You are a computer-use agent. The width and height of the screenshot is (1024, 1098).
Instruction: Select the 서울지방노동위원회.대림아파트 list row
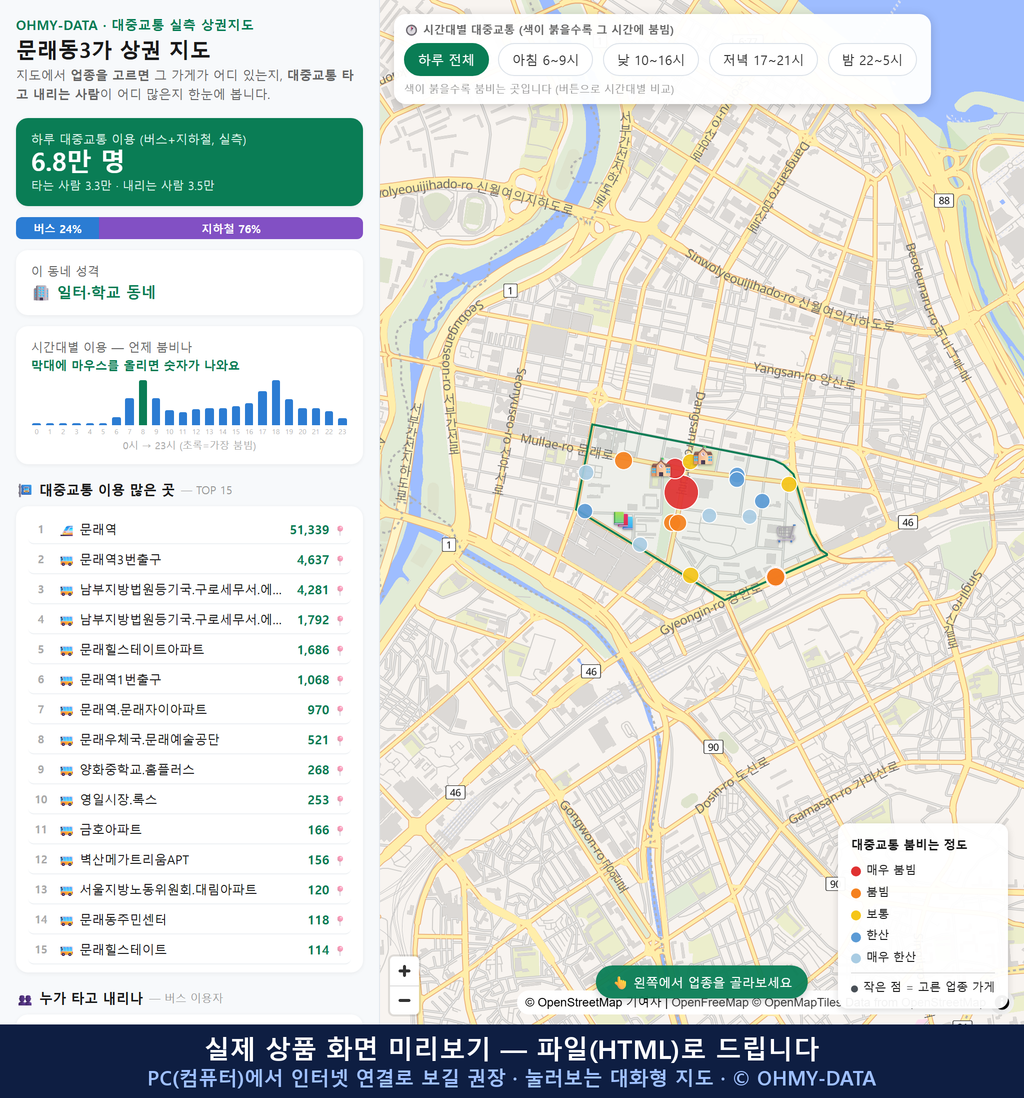tap(189, 890)
